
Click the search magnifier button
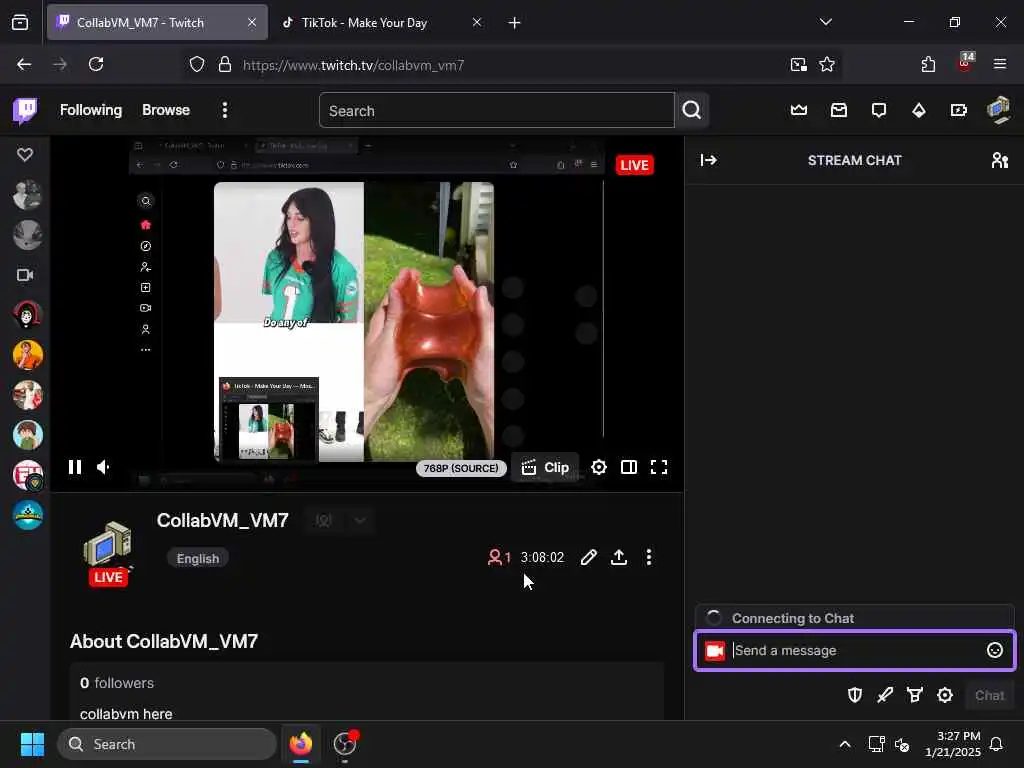click(x=692, y=110)
